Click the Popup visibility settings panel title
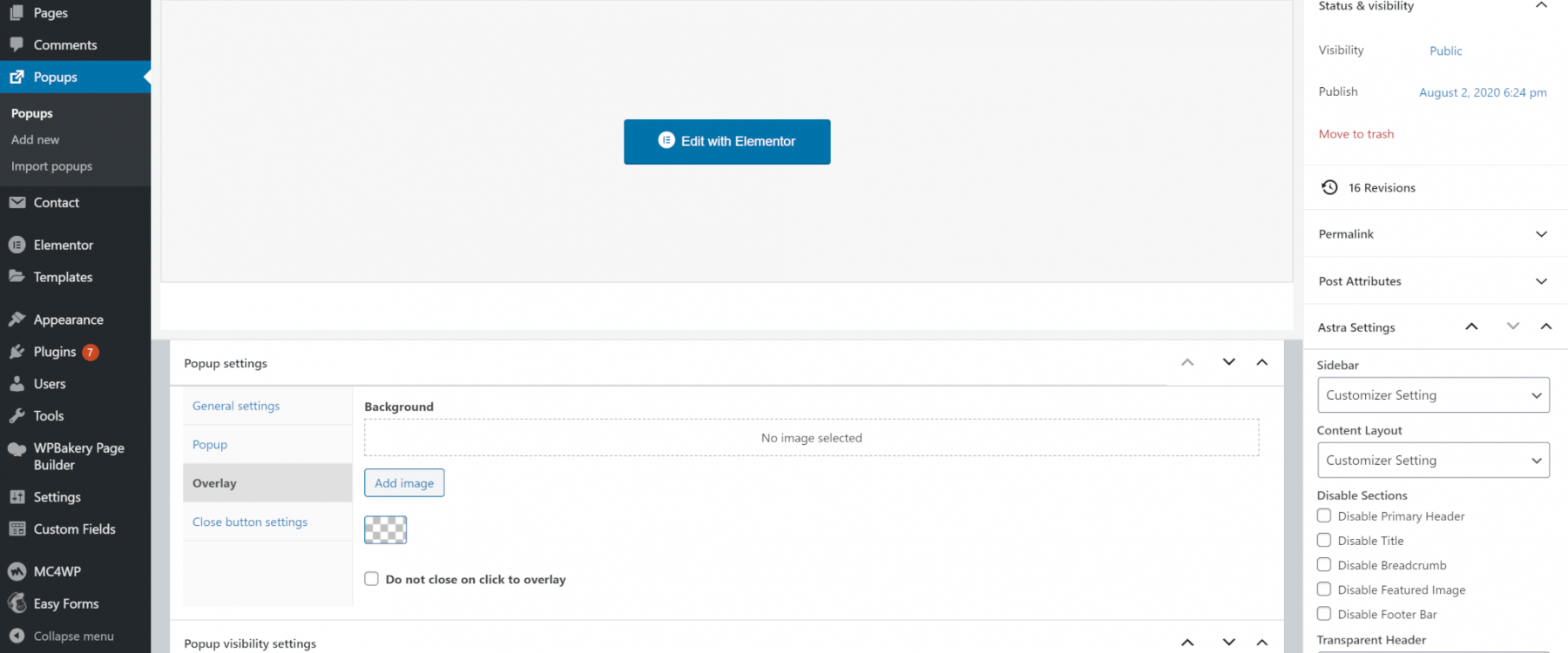 (250, 643)
